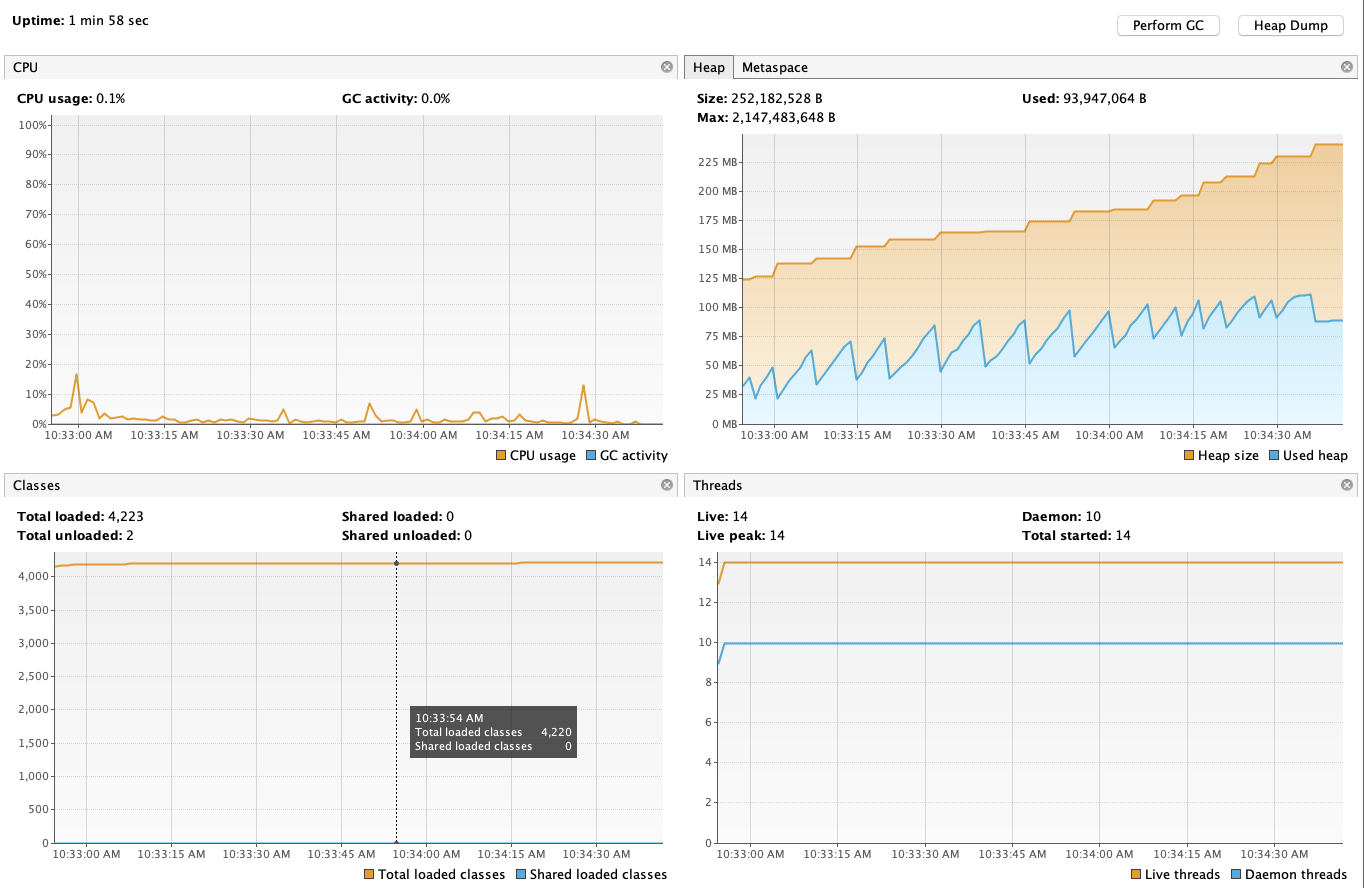Click the Heap size legend swatch
The height and width of the screenshot is (888, 1364).
(1189, 456)
